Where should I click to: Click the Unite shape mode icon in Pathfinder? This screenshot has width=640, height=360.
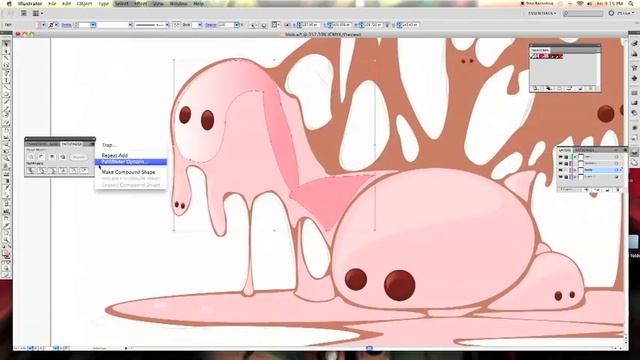[30, 157]
